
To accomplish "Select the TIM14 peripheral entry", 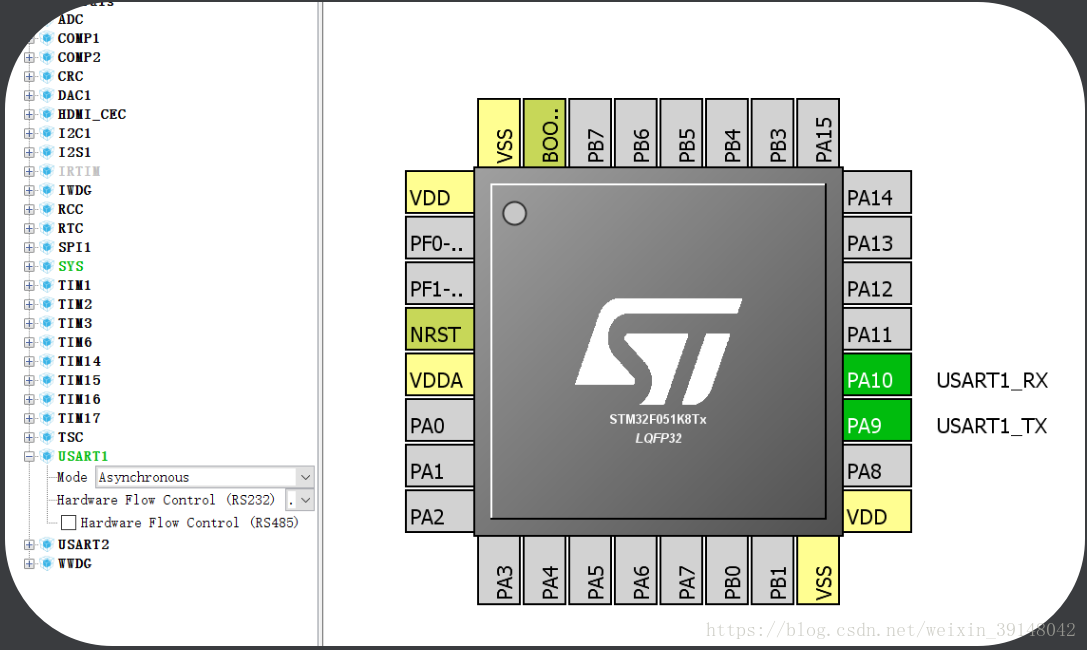I will 79,361.
